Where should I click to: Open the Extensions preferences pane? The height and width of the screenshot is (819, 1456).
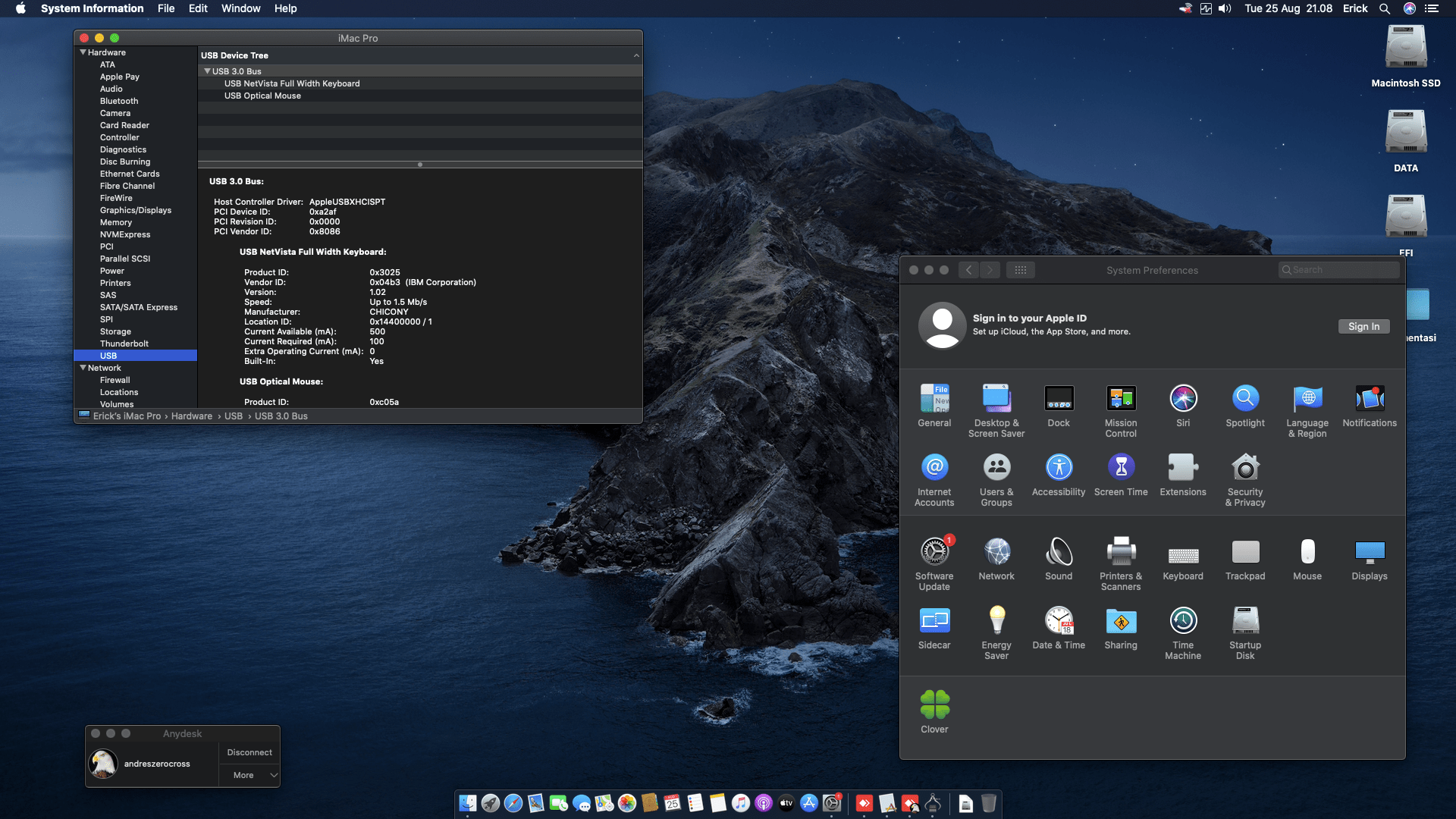click(x=1183, y=475)
